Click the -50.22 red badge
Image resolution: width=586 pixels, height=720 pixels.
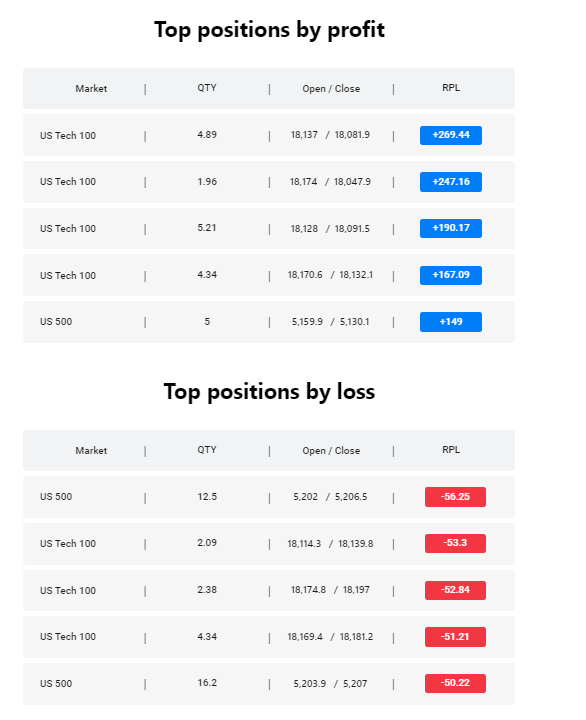[x=455, y=683]
